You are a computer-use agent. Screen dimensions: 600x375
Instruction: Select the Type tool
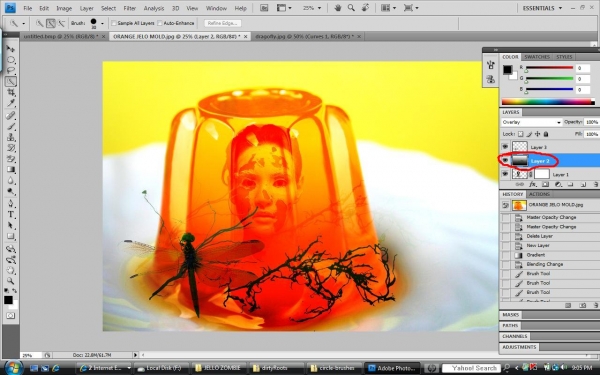(10, 214)
